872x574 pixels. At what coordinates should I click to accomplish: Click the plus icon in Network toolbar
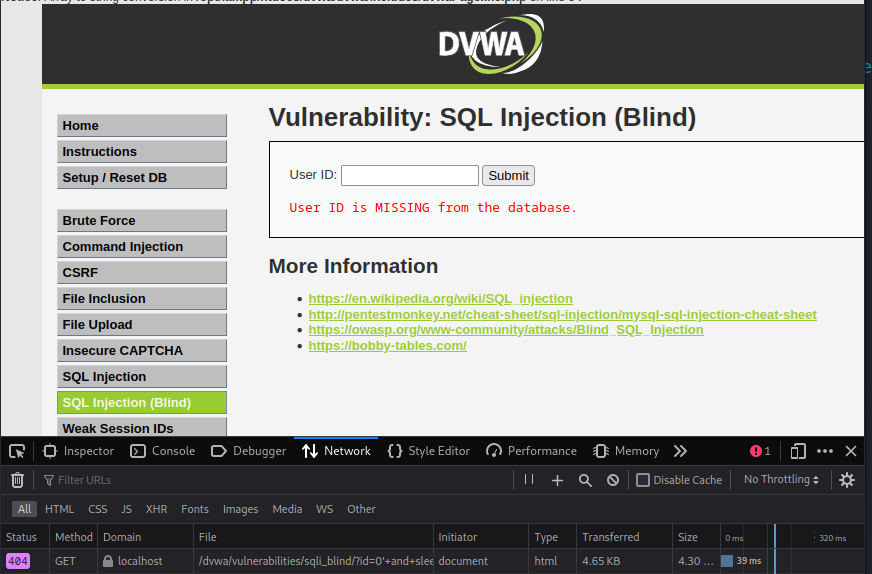click(x=557, y=480)
